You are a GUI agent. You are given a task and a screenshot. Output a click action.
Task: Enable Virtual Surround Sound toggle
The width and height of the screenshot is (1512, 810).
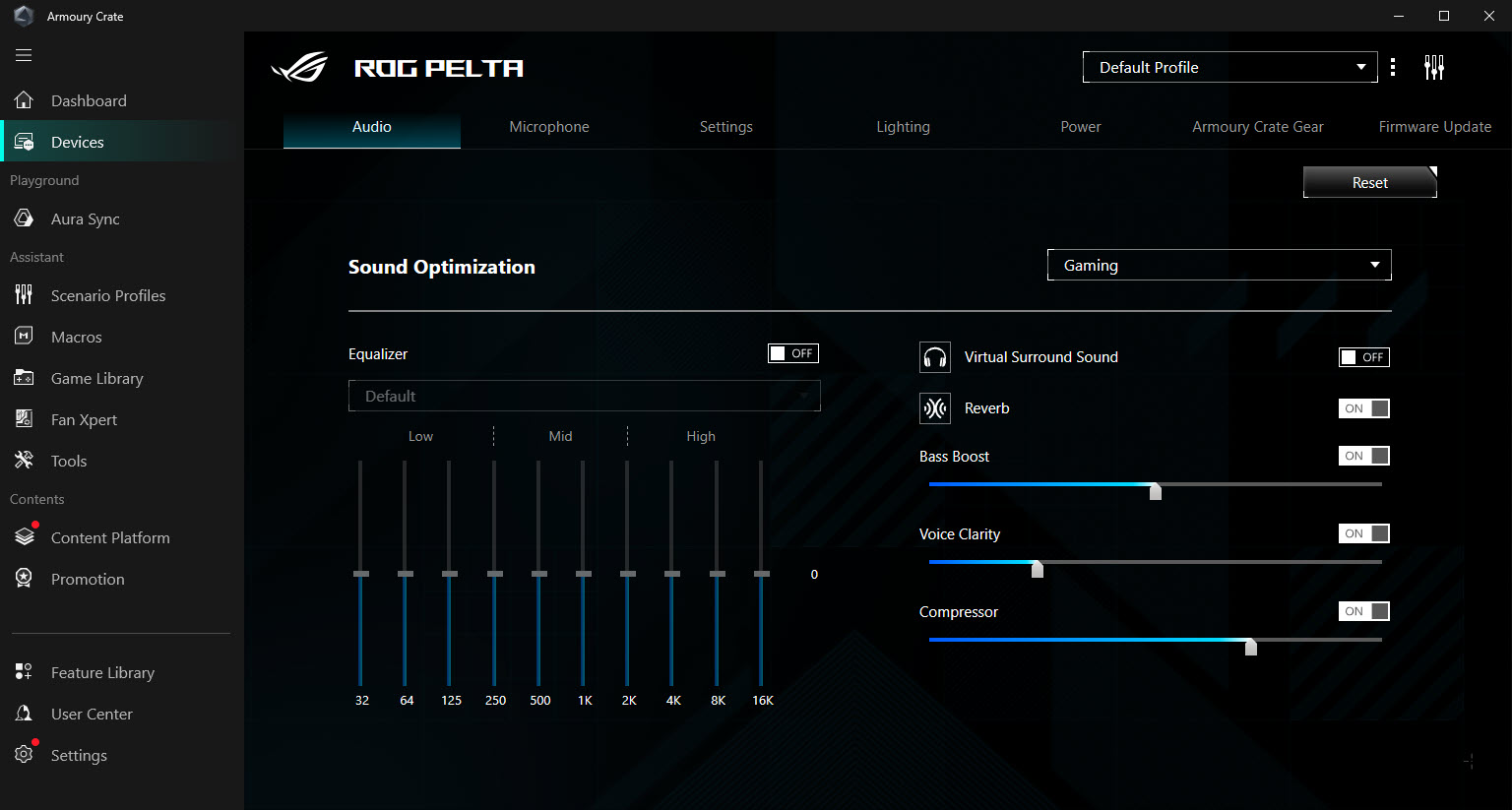click(1364, 357)
